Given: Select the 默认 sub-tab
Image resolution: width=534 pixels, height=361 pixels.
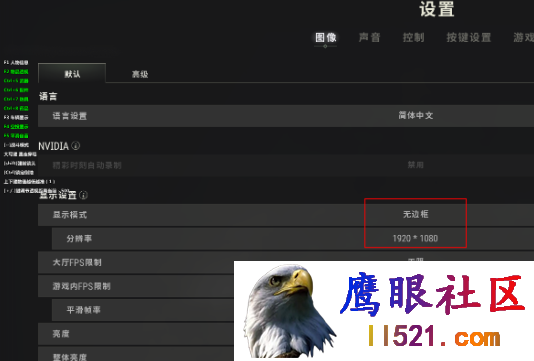Looking at the screenshot, I should coord(72,73).
